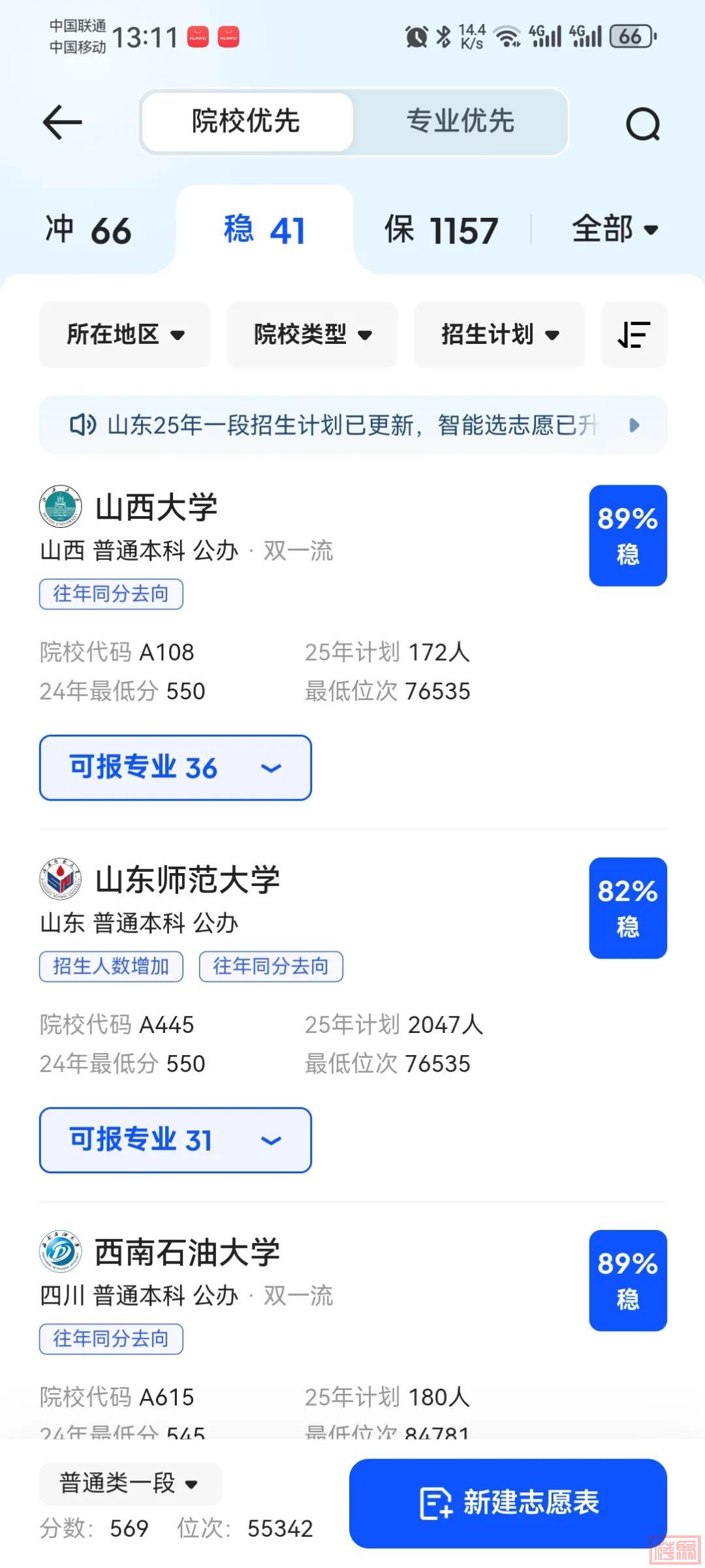
Task: Switch to 院校优先 mode
Action: click(246, 122)
